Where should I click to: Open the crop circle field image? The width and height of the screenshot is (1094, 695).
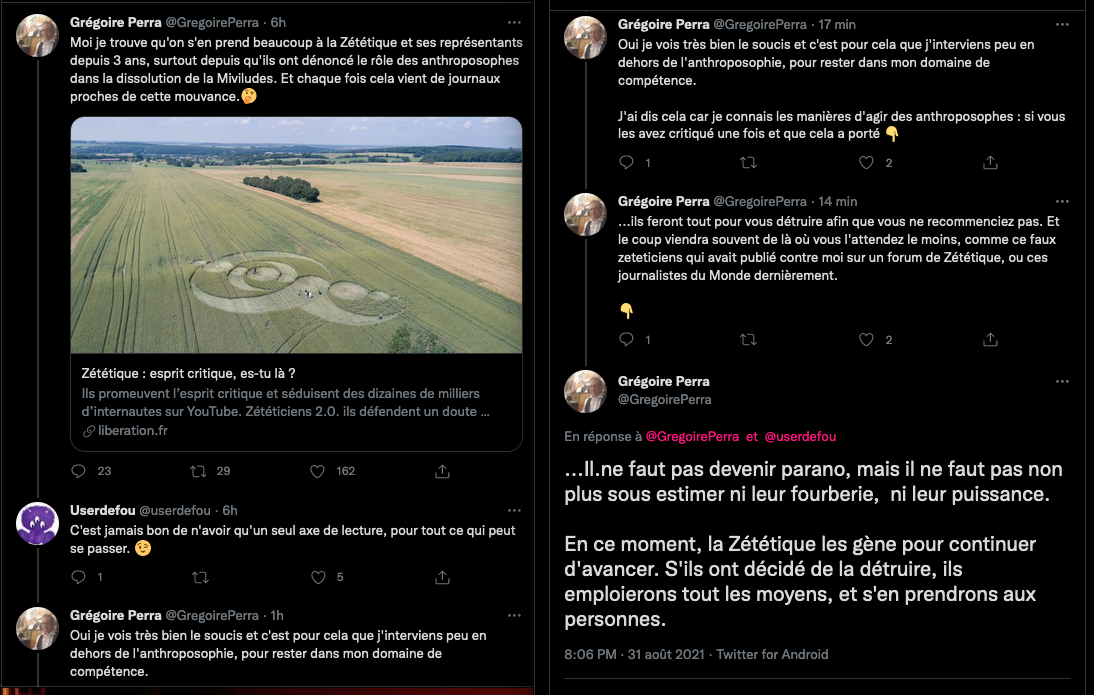(296, 235)
